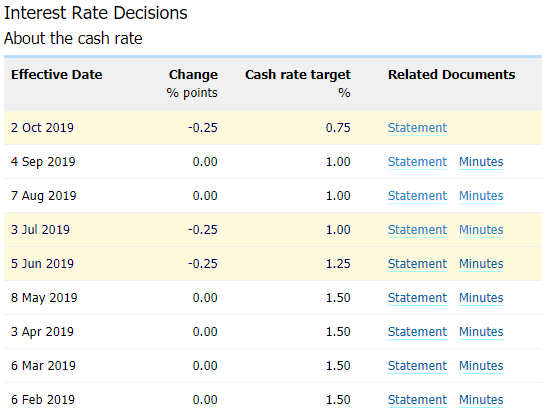This screenshot has height=415, width=546.
Task: Open the Minutes link for 5 Jun 2019
Action: click(481, 264)
